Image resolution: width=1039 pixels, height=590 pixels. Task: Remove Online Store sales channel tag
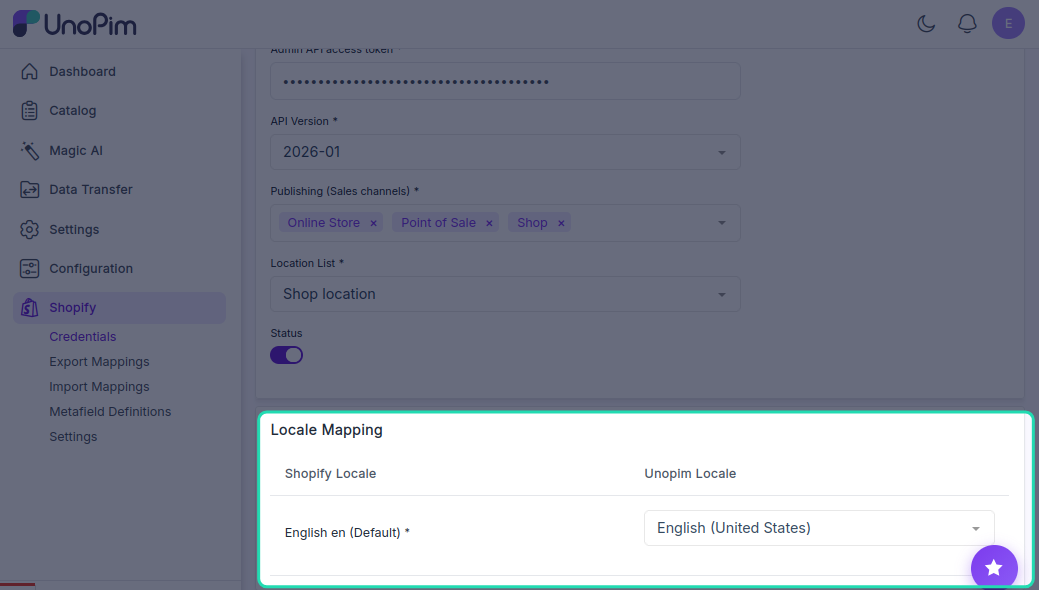click(x=373, y=223)
